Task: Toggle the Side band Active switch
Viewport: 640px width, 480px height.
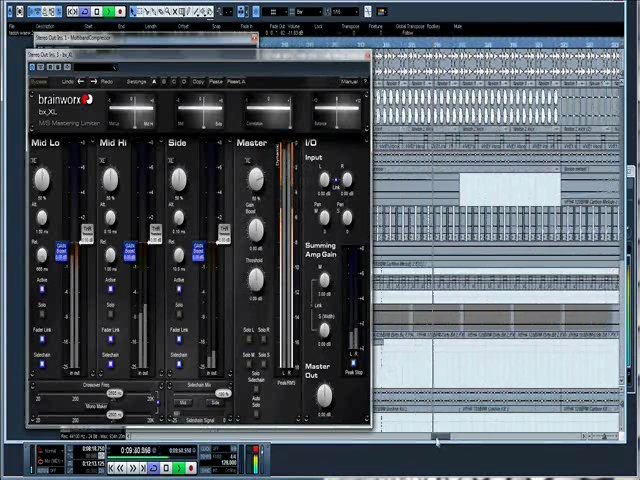Action: pyautogui.click(x=179, y=289)
